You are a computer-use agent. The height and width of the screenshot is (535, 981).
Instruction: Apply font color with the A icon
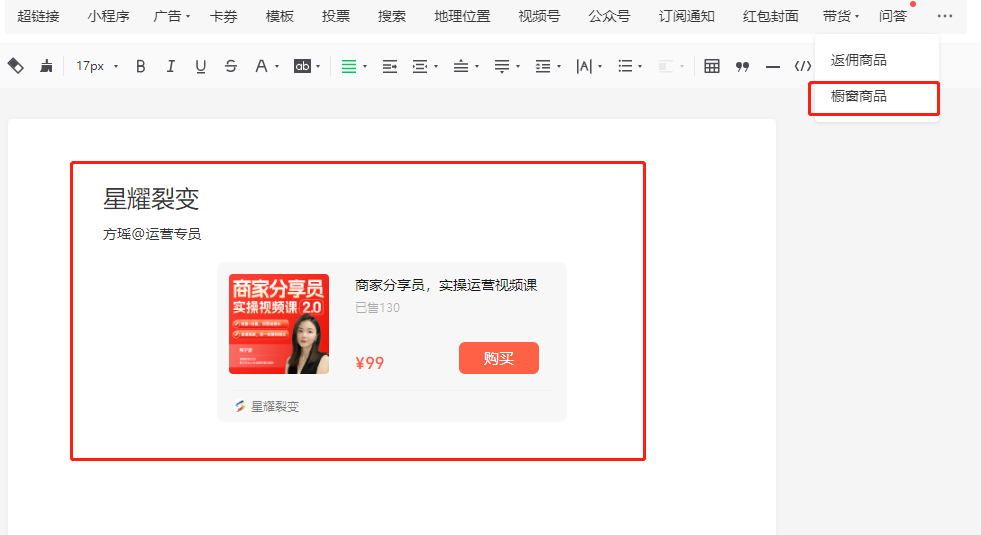click(261, 66)
